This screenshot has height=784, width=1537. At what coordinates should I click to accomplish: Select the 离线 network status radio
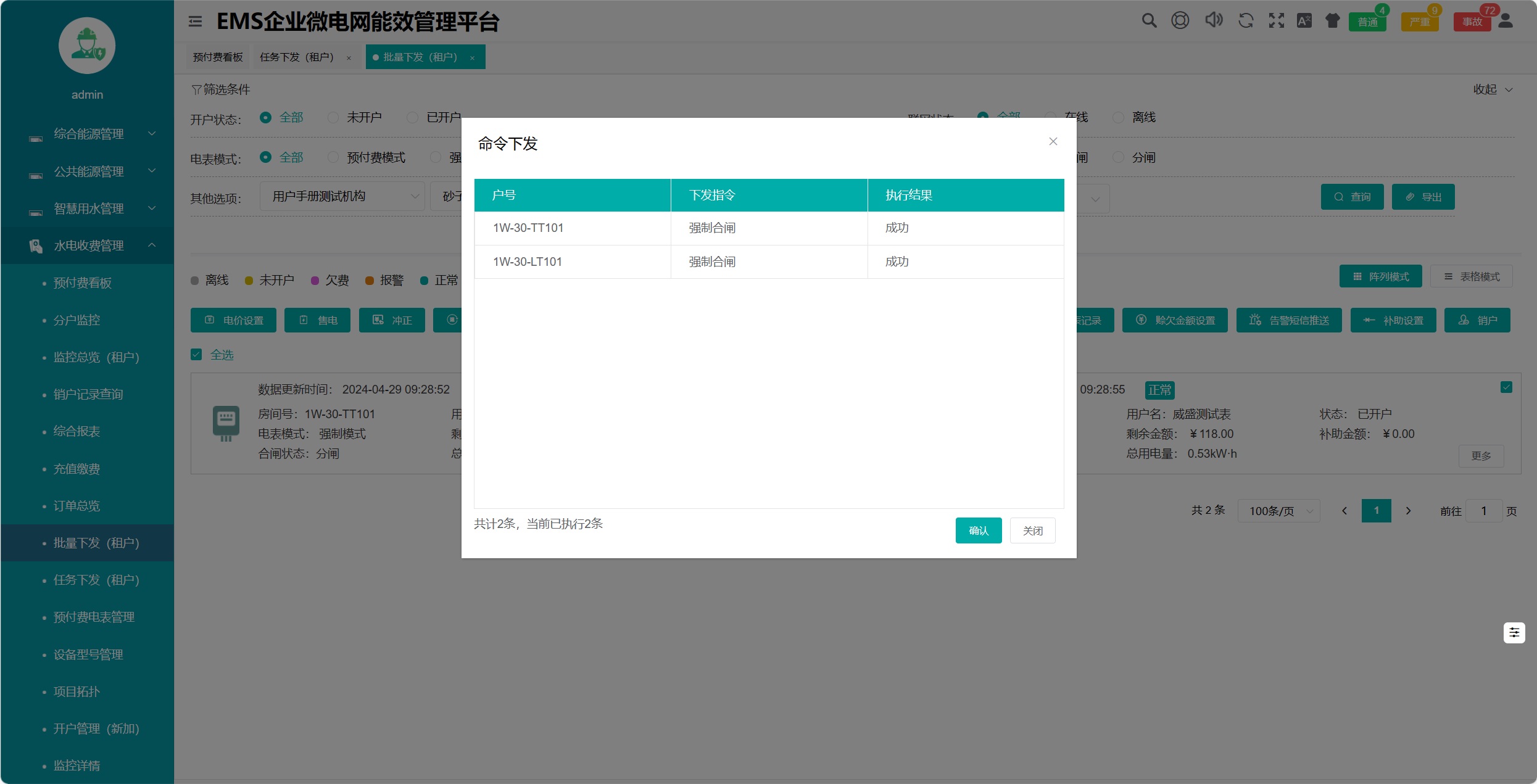[x=1118, y=117]
